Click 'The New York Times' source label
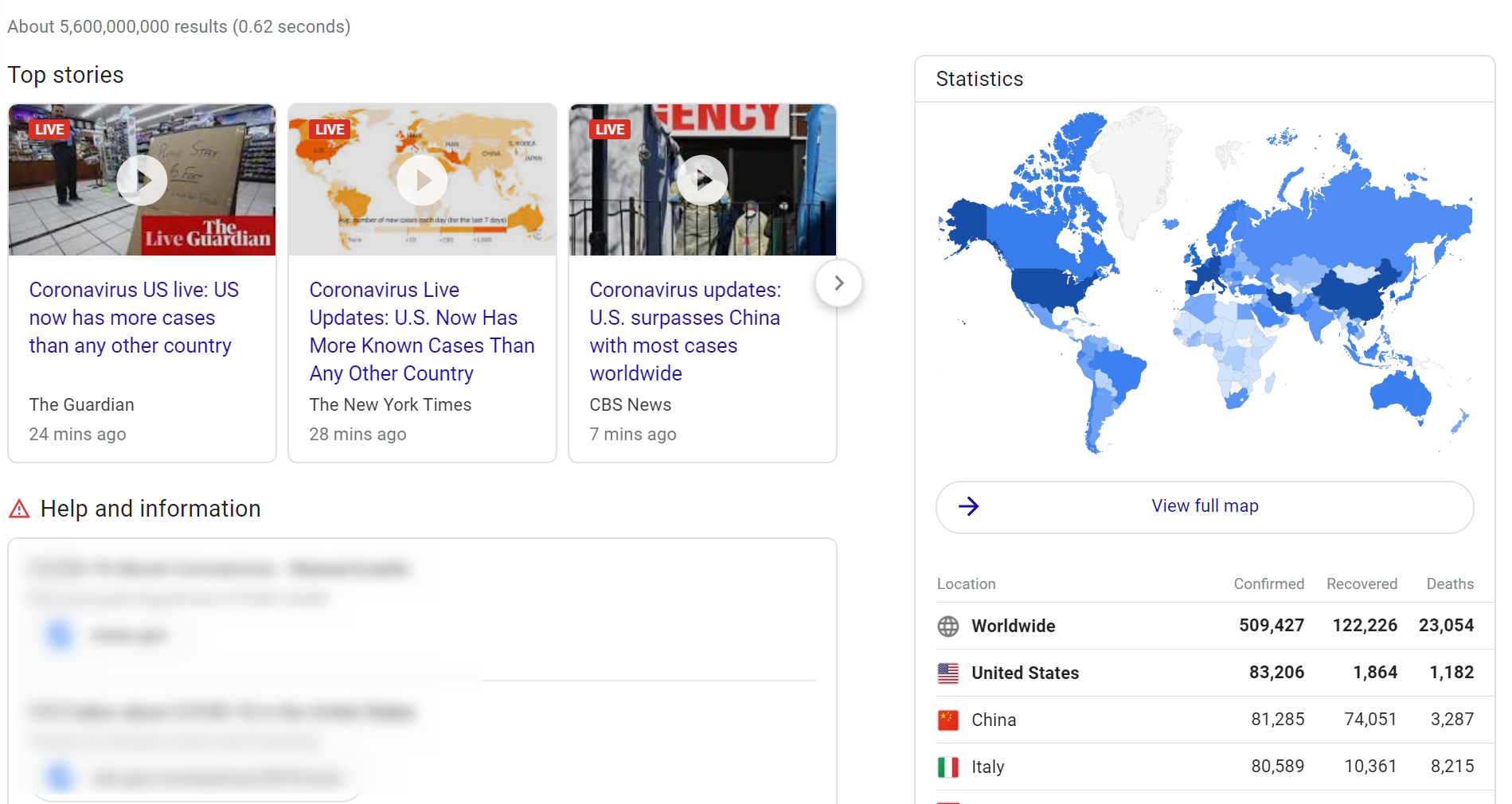The image size is (1512, 804). click(x=390, y=405)
